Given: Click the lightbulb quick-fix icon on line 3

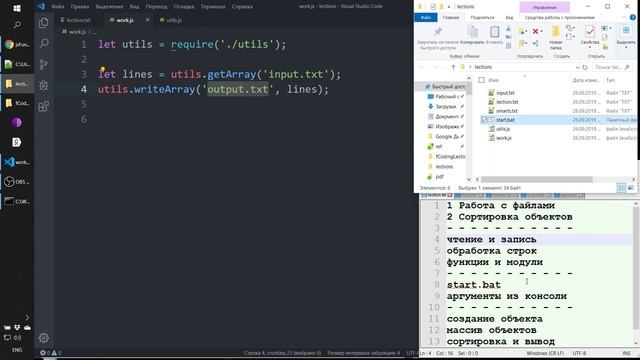Looking at the screenshot, I should (x=103, y=69).
